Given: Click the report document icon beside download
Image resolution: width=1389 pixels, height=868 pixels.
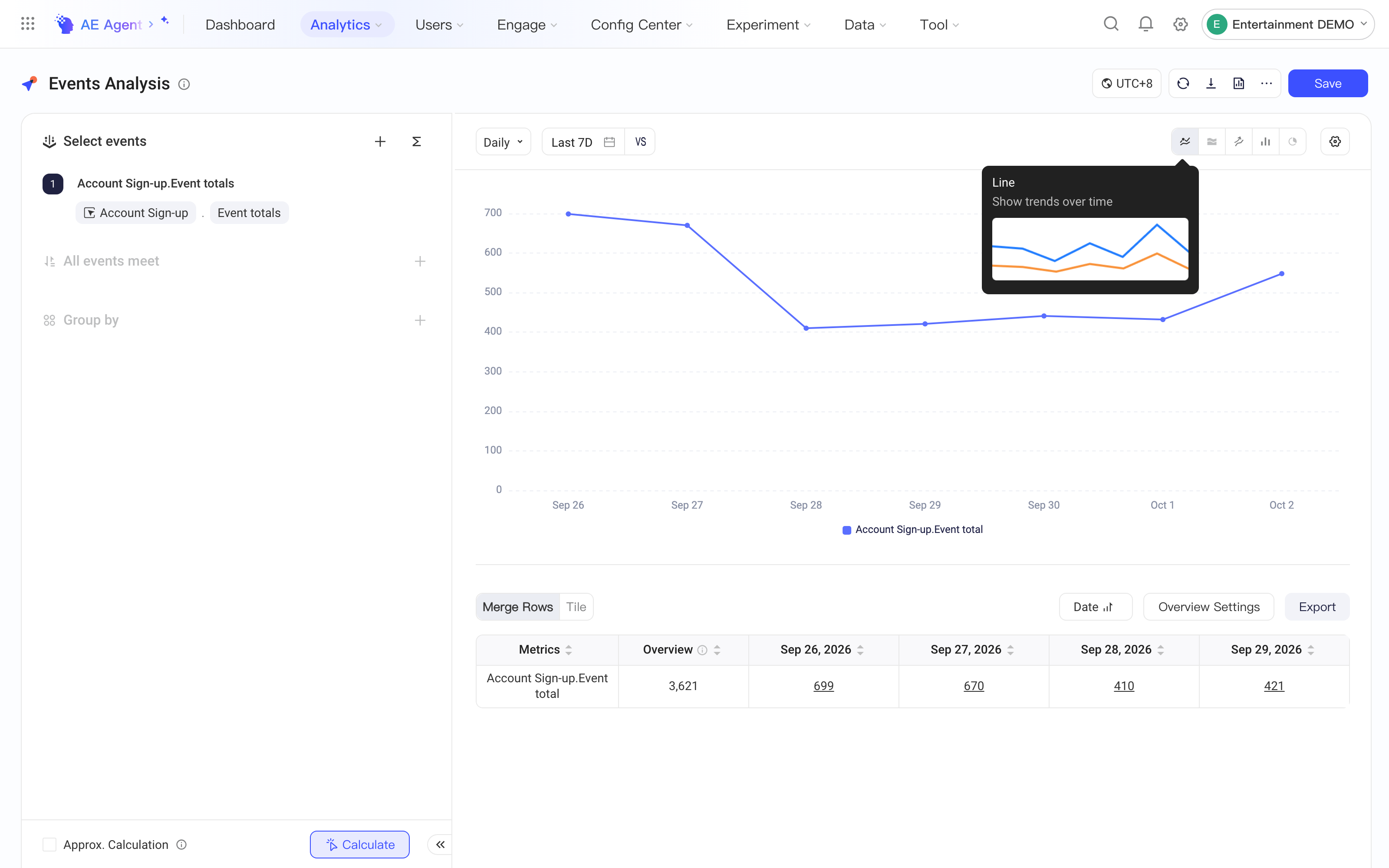Looking at the screenshot, I should tap(1239, 84).
